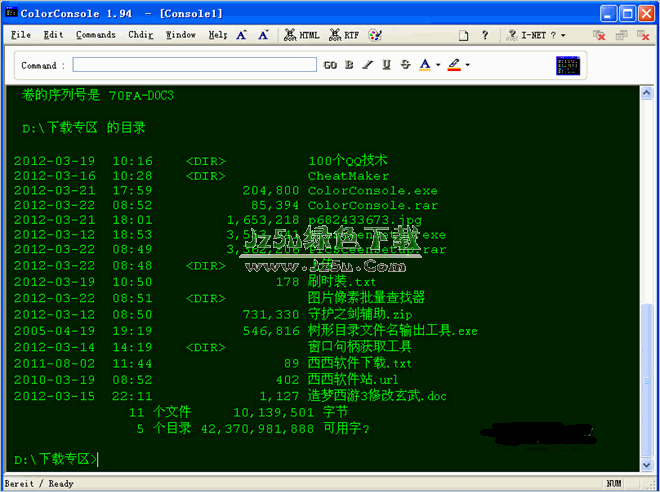Click the new blank page icon
The width and height of the screenshot is (660, 492).
tap(463, 35)
